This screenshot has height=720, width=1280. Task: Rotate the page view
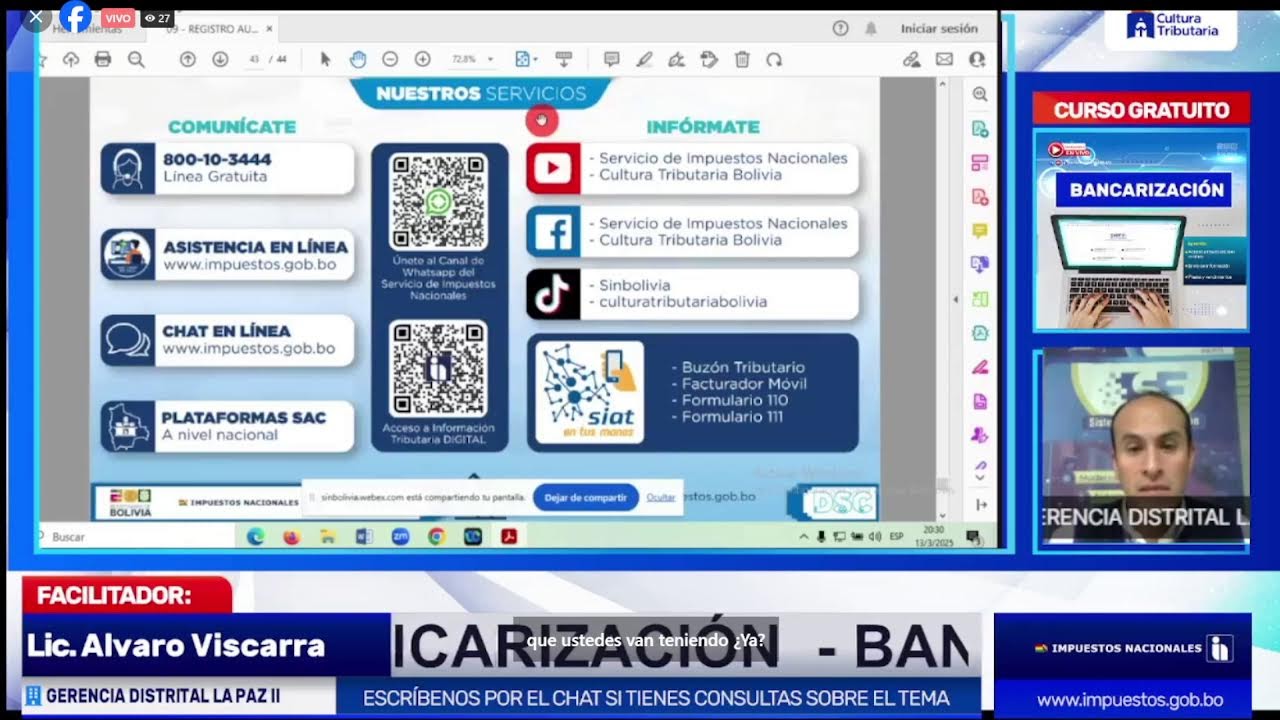(774, 60)
